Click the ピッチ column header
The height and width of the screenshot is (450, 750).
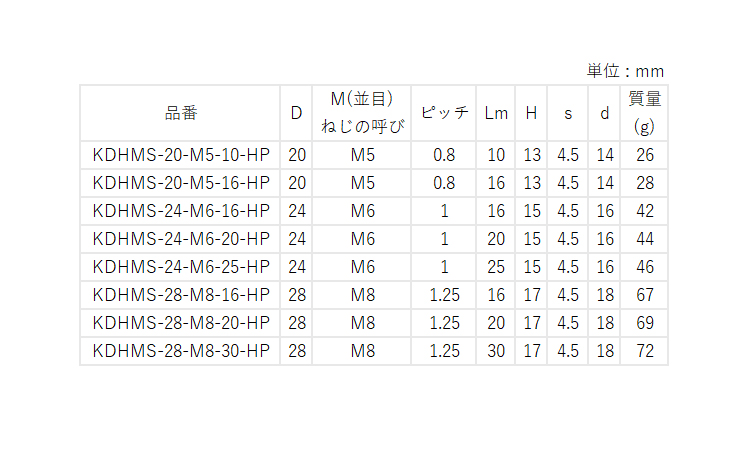click(444, 113)
